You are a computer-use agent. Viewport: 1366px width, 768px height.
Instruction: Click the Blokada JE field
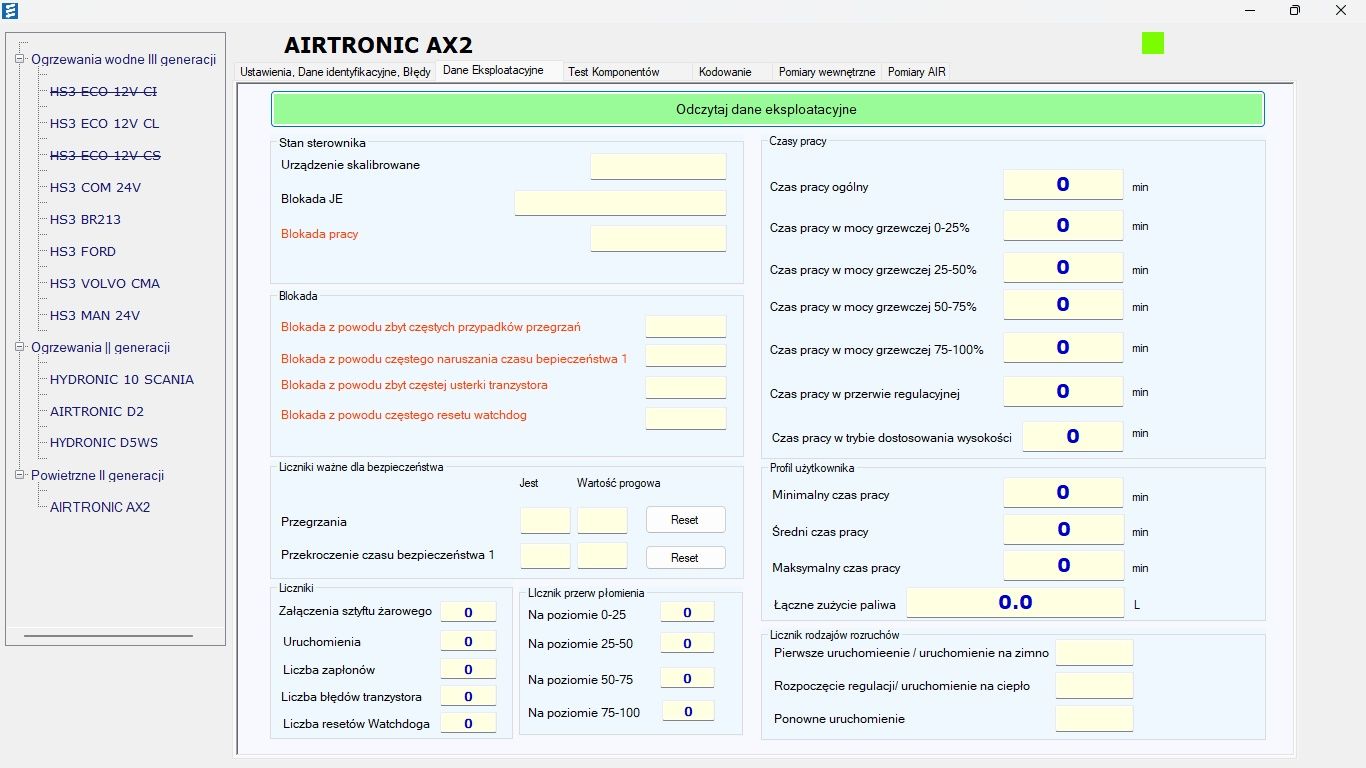click(620, 202)
